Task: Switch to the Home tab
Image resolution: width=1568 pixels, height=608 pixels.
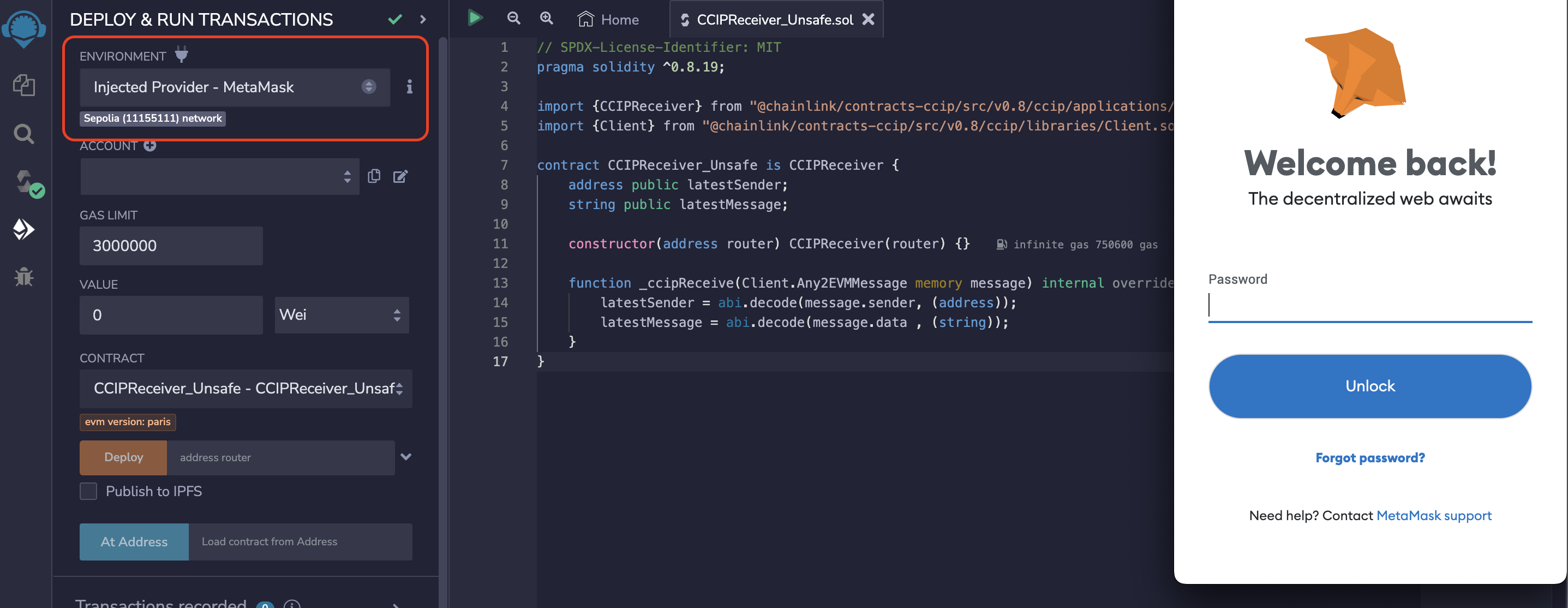Action: [x=608, y=20]
